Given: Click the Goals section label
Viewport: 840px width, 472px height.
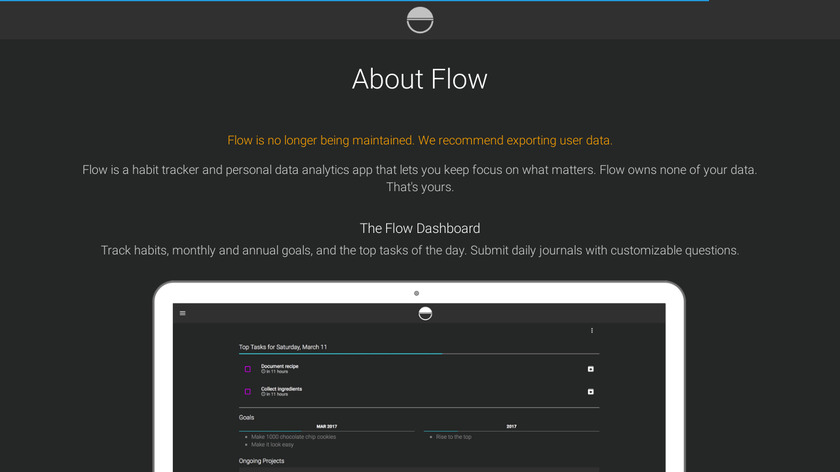Looking at the screenshot, I should tap(246, 417).
